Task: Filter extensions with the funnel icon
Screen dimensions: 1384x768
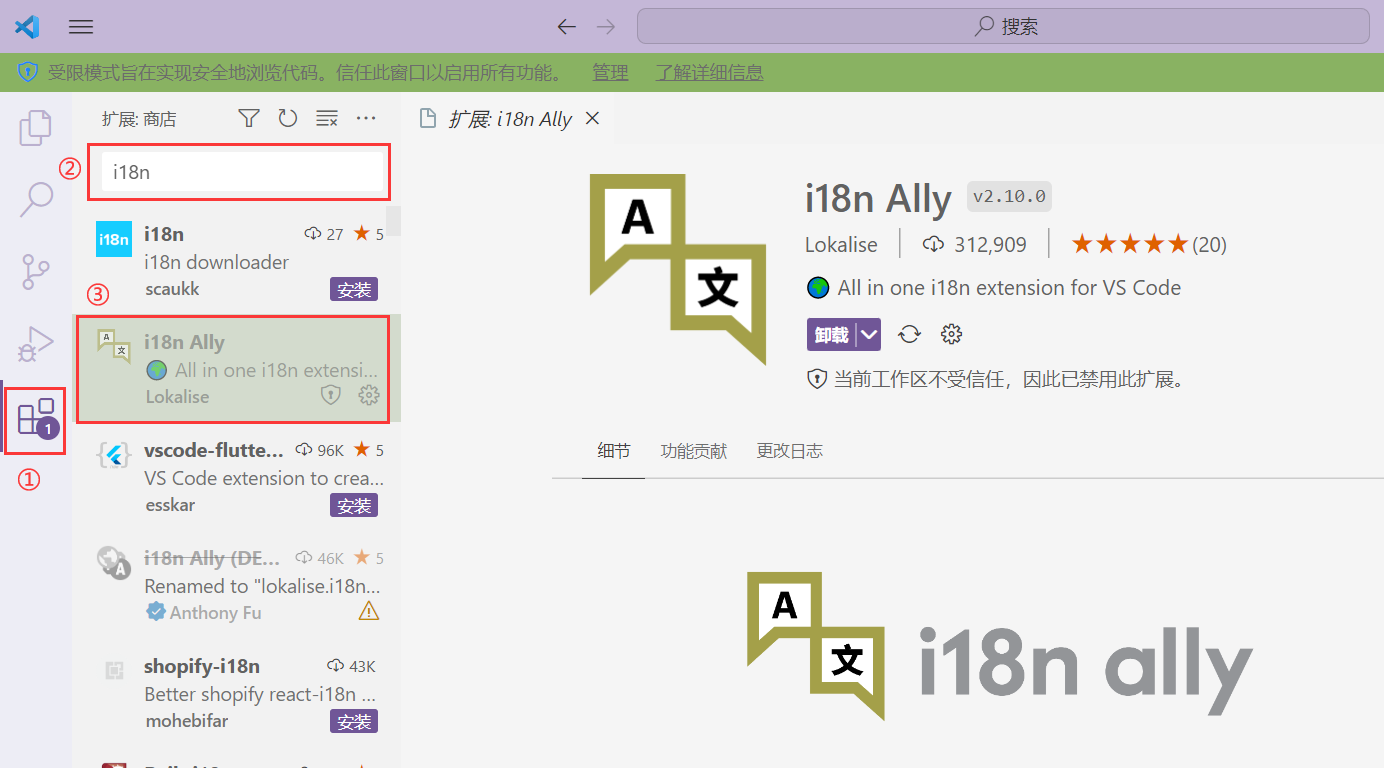Action: coord(249,119)
